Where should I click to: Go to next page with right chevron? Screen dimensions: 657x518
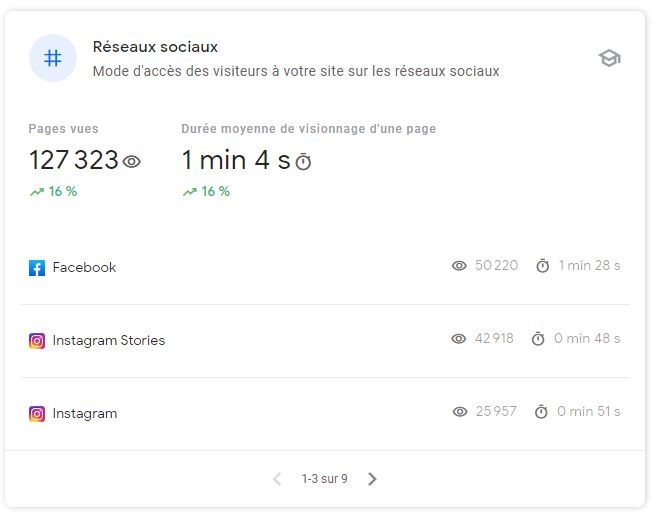pyautogui.click(x=372, y=479)
